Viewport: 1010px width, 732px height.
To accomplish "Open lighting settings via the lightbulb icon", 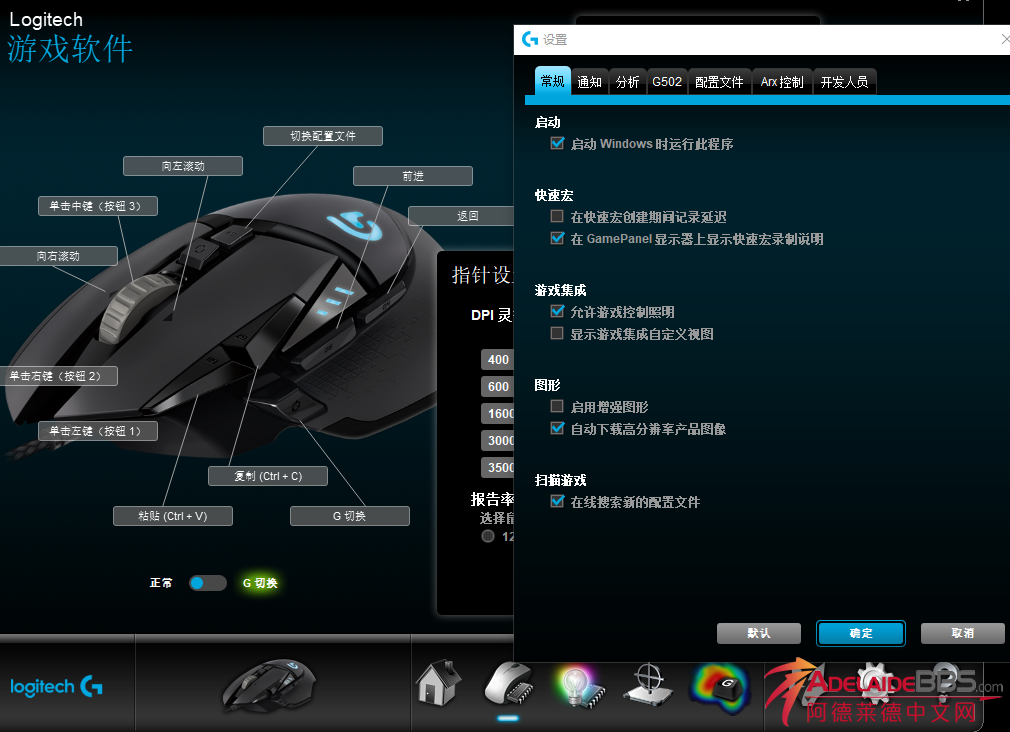I will click(578, 685).
